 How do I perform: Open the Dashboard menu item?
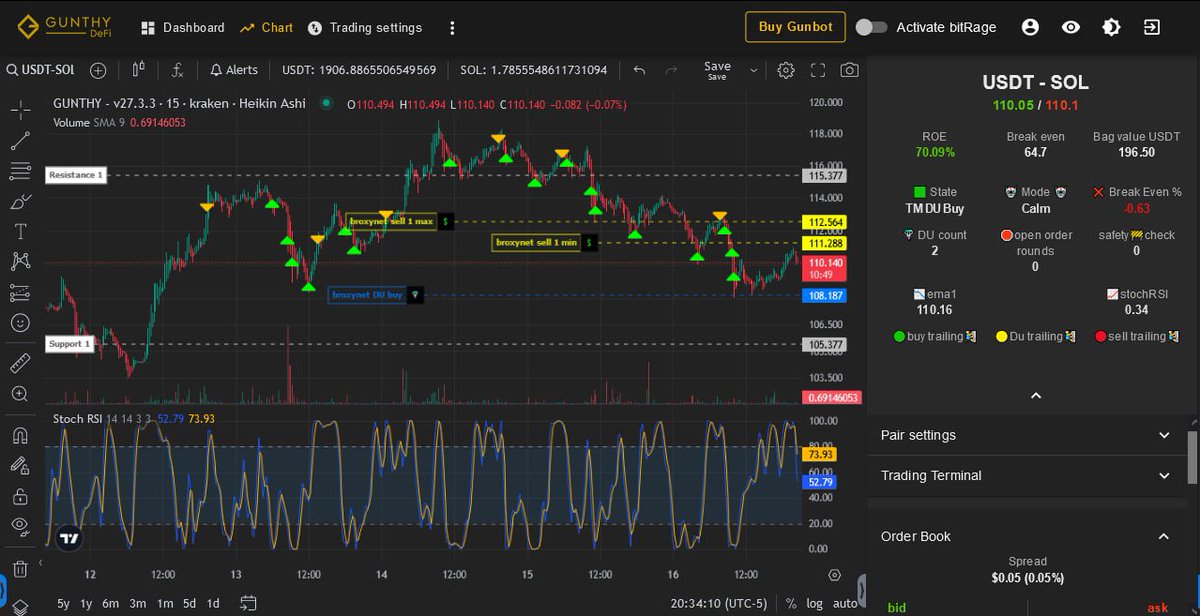[183, 27]
